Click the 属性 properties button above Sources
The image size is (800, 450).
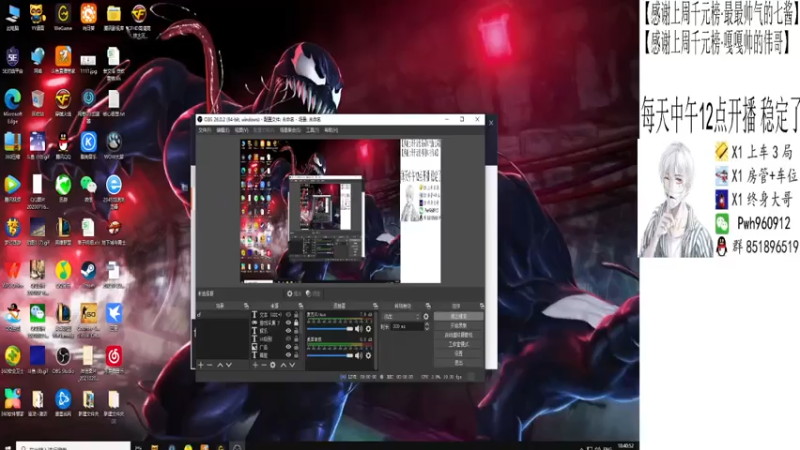click(294, 293)
